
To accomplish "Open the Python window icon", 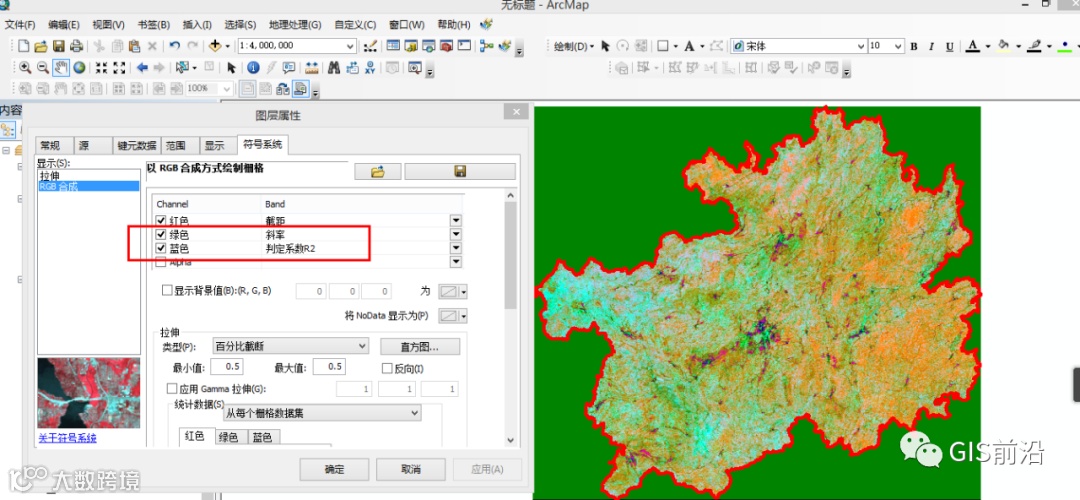I will (x=464, y=46).
